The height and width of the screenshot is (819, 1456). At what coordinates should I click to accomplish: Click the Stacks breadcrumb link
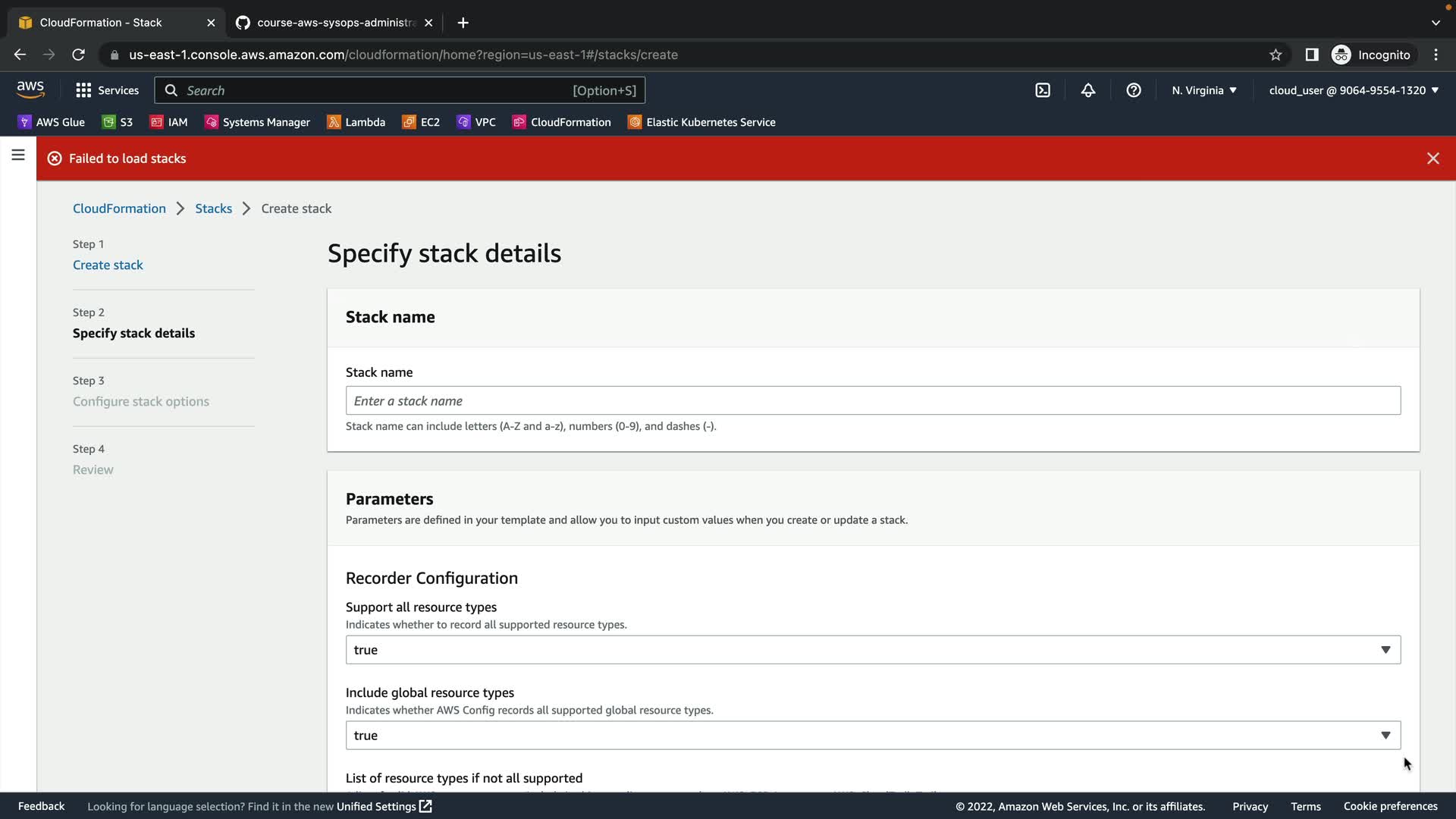tap(213, 209)
